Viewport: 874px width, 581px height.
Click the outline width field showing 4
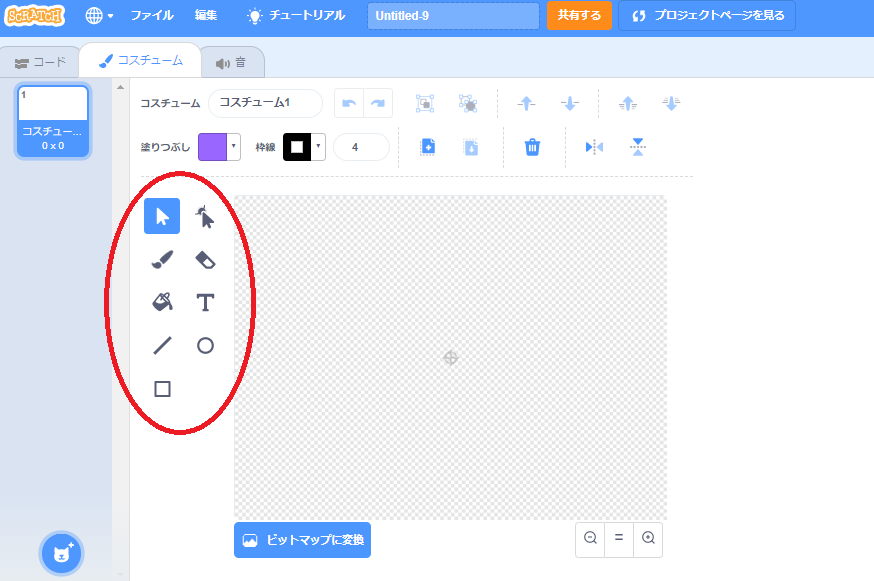(361, 147)
